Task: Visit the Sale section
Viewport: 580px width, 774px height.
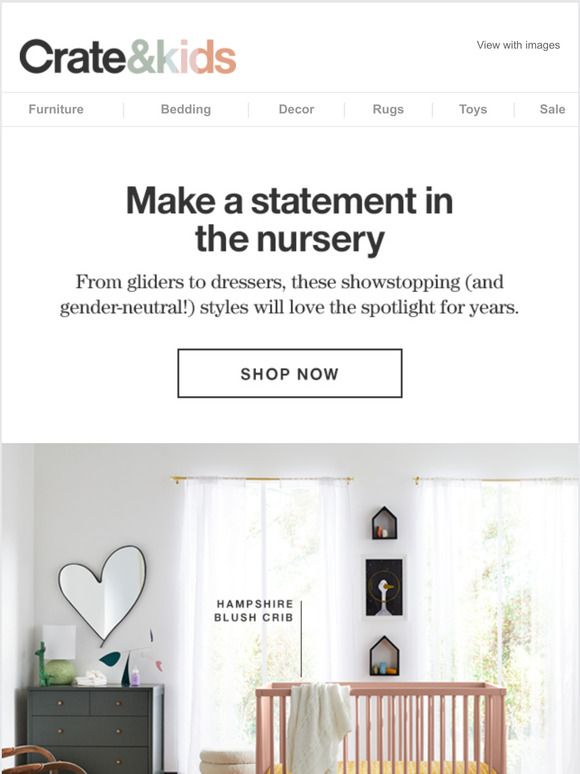Action: (x=552, y=109)
